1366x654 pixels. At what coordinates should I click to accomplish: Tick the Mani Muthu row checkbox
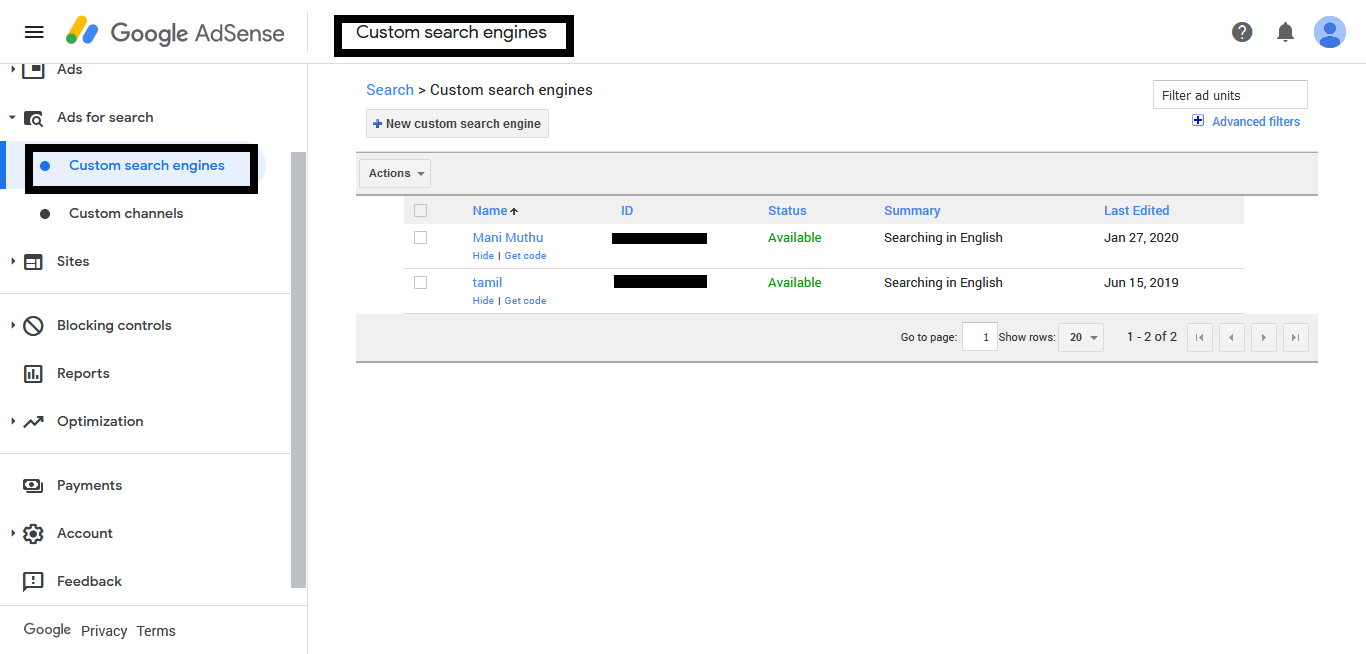420,238
